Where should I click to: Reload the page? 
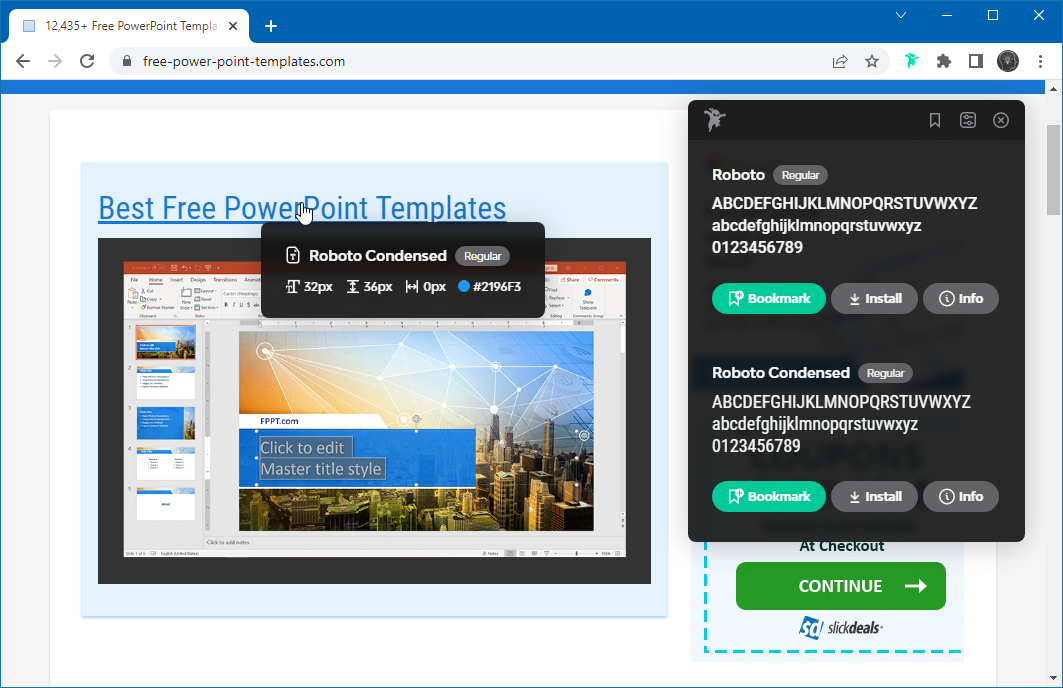tap(87, 61)
